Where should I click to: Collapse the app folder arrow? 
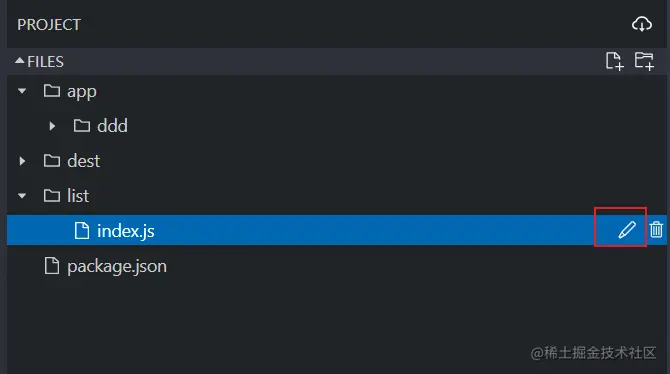pos(22,91)
